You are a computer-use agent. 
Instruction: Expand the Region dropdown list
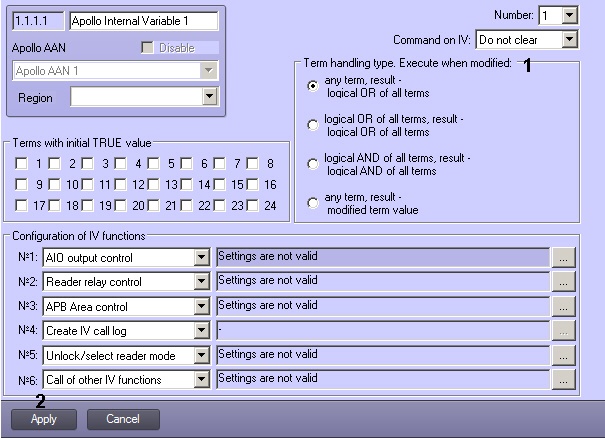(210, 96)
